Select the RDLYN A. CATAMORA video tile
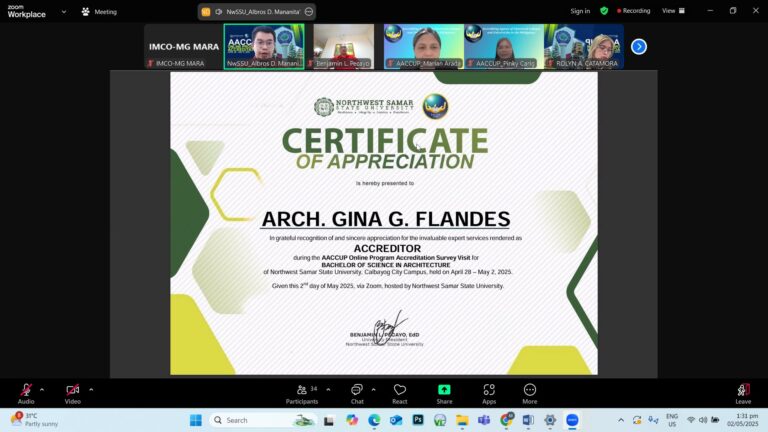This screenshot has width=768, height=432. coord(584,47)
